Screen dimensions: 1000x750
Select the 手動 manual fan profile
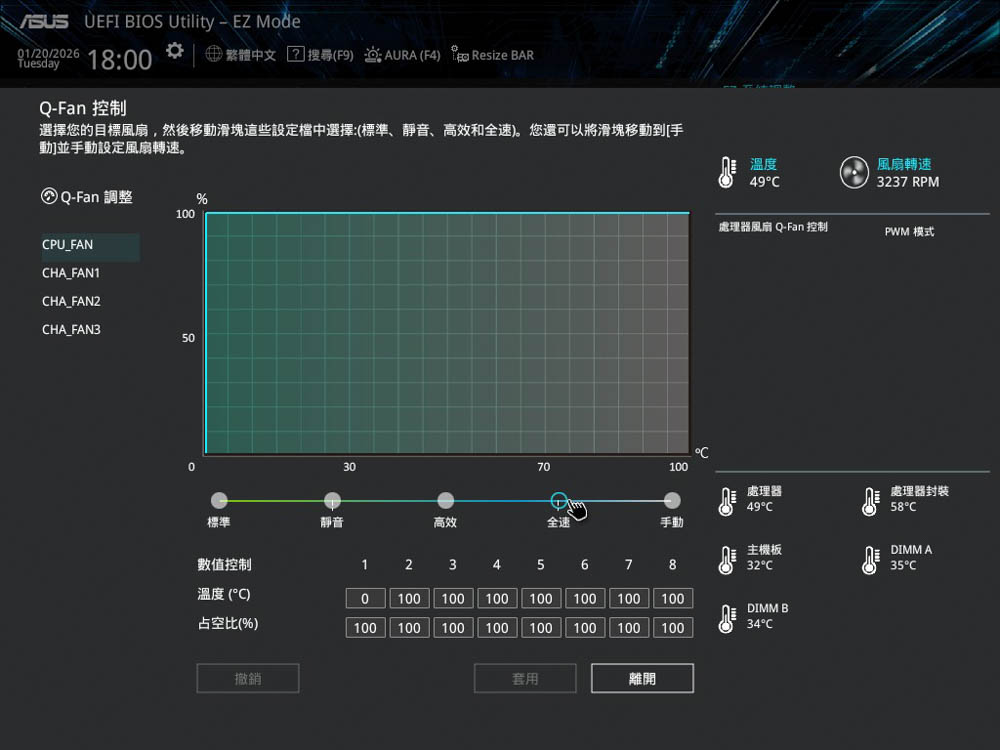tap(672, 501)
